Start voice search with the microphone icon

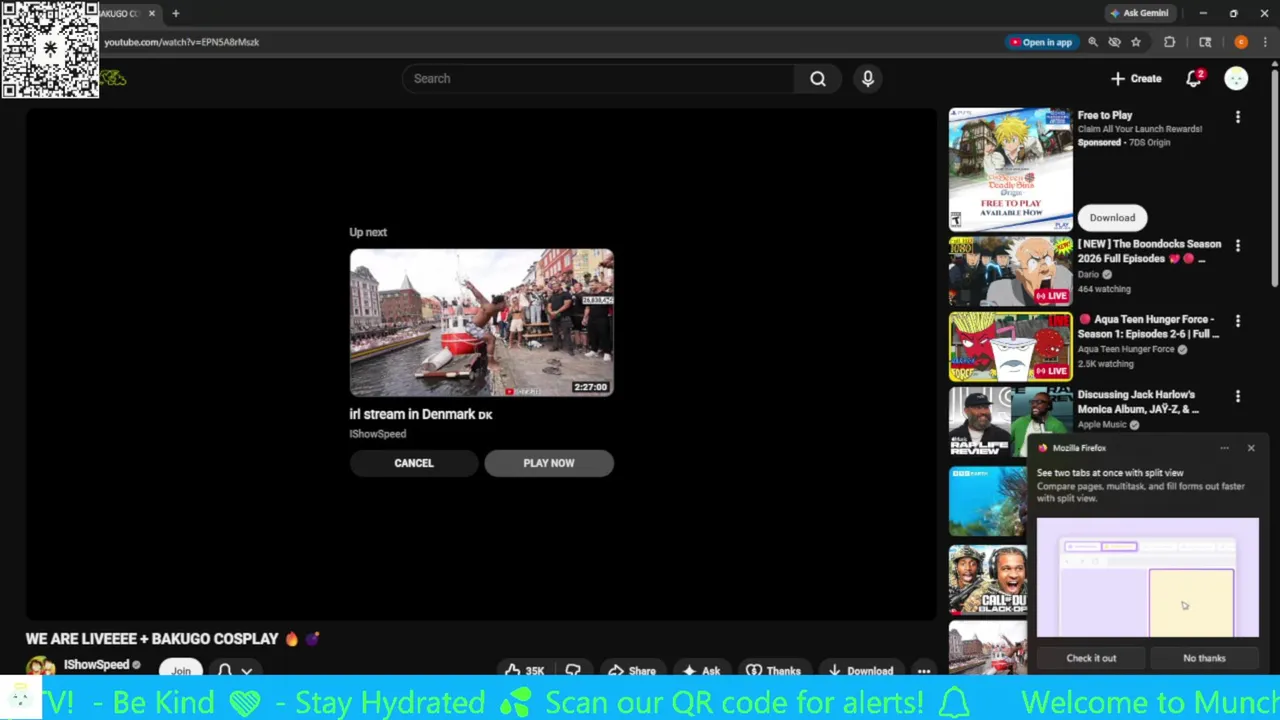click(x=868, y=79)
